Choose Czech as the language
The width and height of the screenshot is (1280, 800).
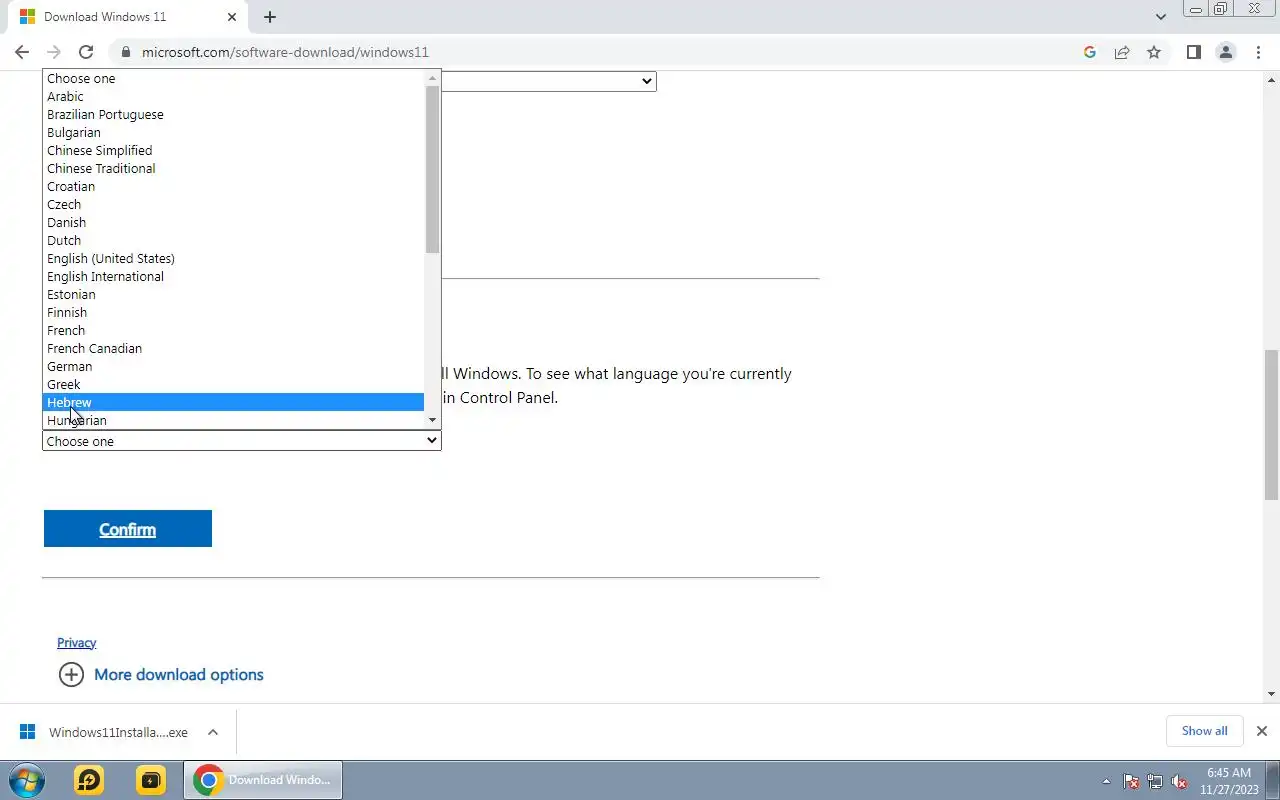pyautogui.click(x=234, y=204)
